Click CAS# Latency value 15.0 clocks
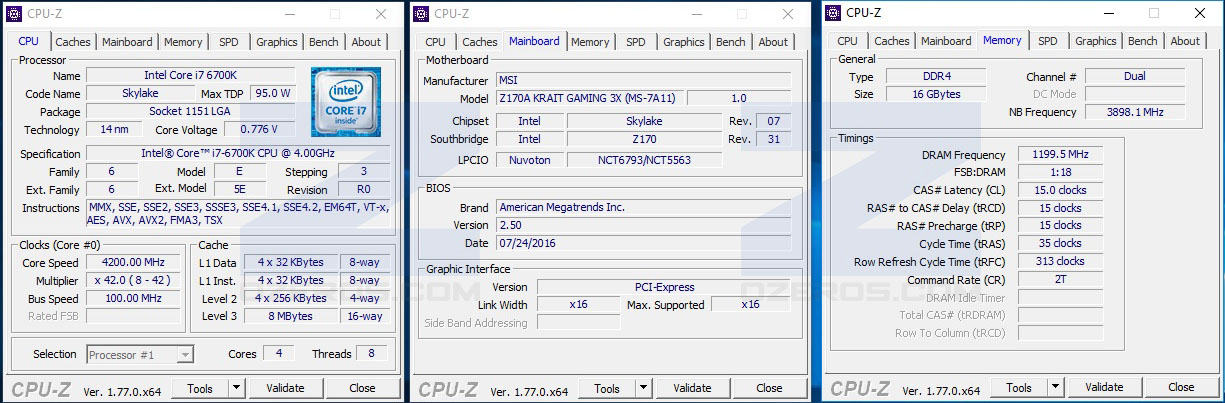 1060,190
